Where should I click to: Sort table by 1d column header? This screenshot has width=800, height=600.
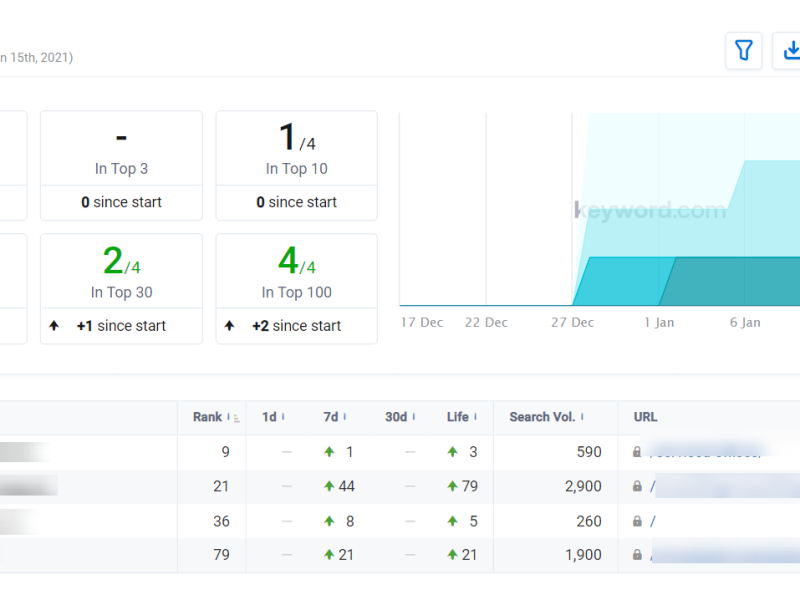coord(269,417)
